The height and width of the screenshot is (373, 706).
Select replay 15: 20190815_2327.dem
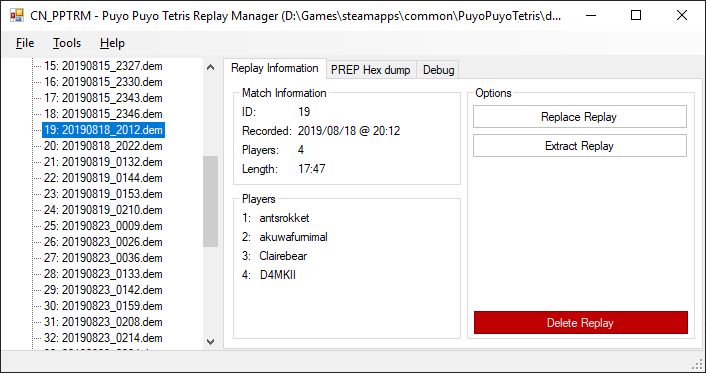click(x=103, y=66)
